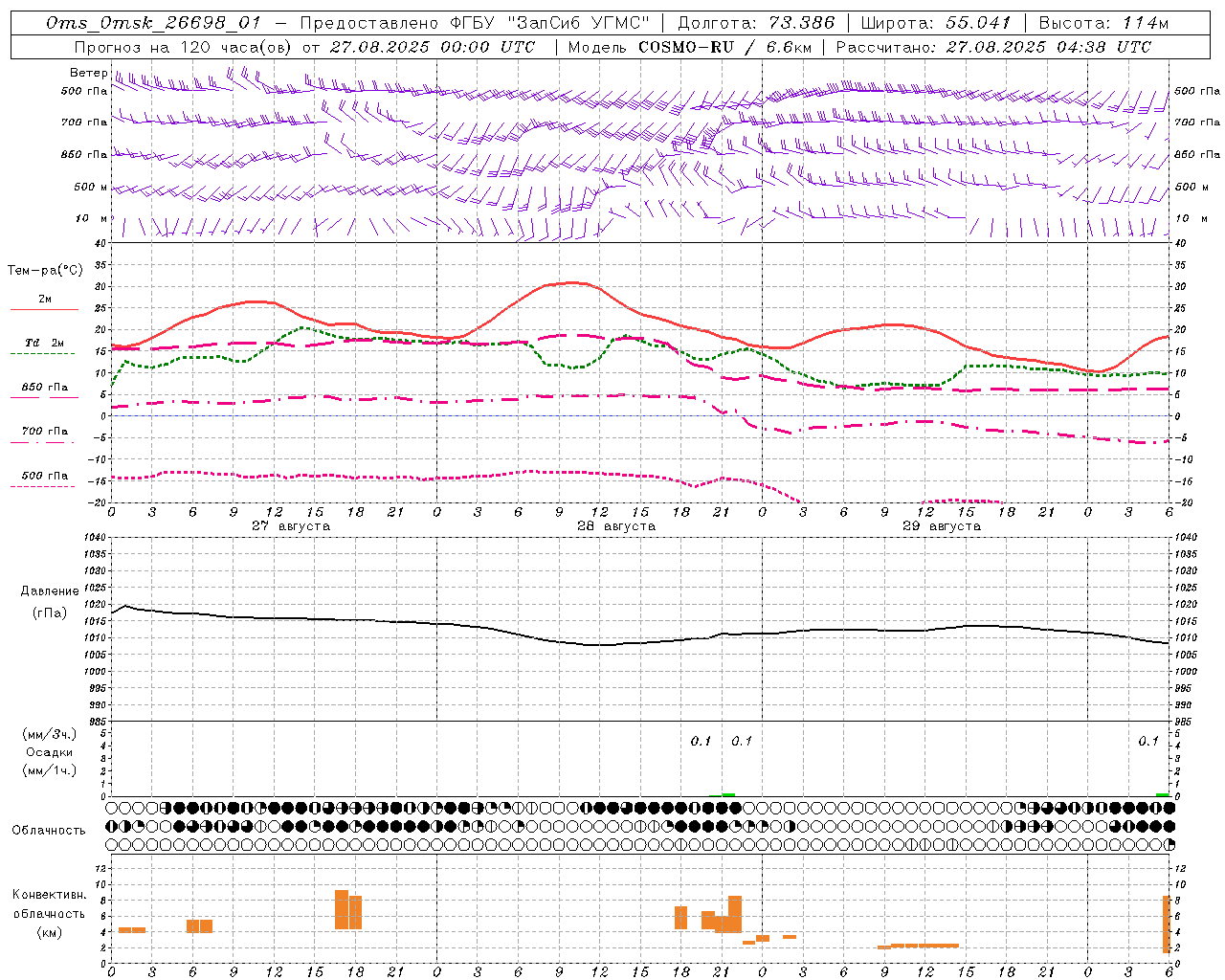
Task: Click the red solid 2м legend line
Action: click(44, 309)
